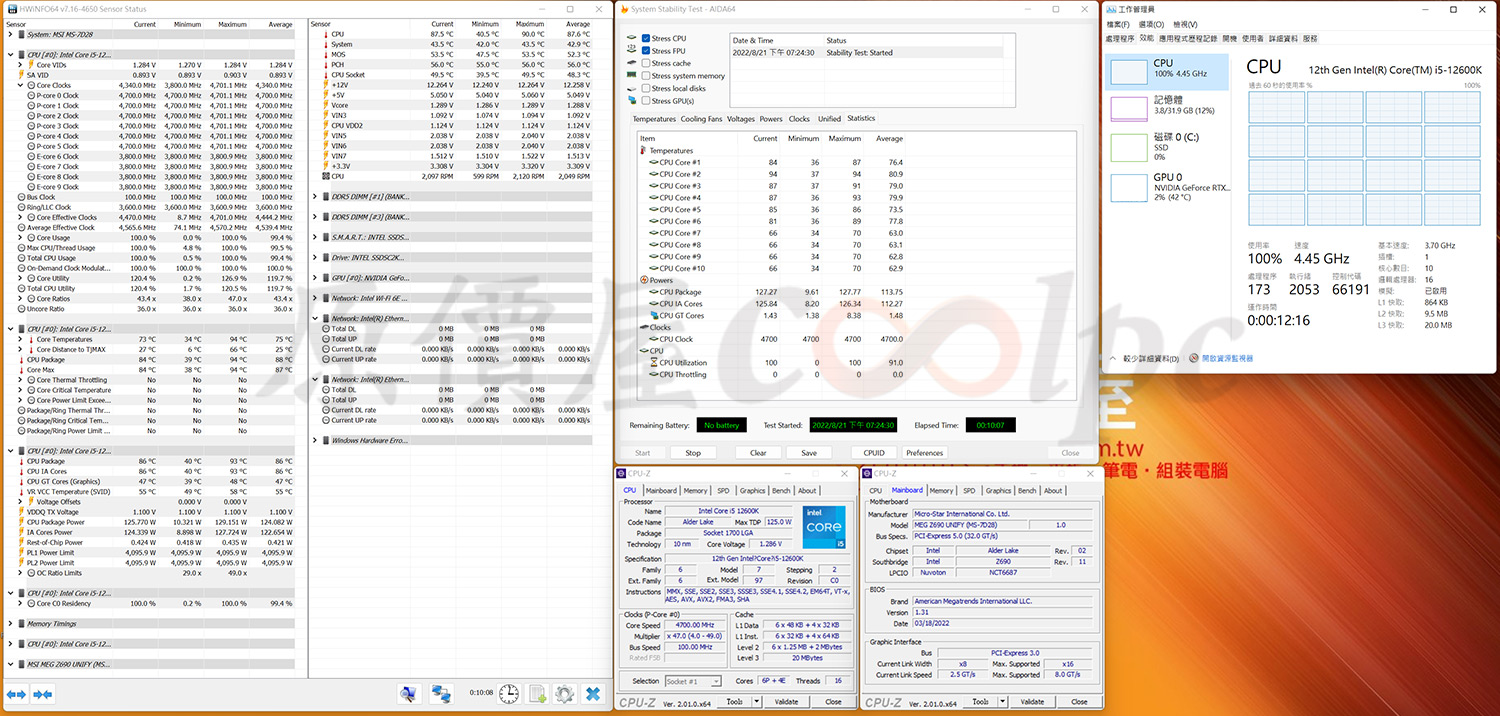The image size is (1500, 716).
Task: Click Task Manager title bar icon
Action: (1111, 8)
